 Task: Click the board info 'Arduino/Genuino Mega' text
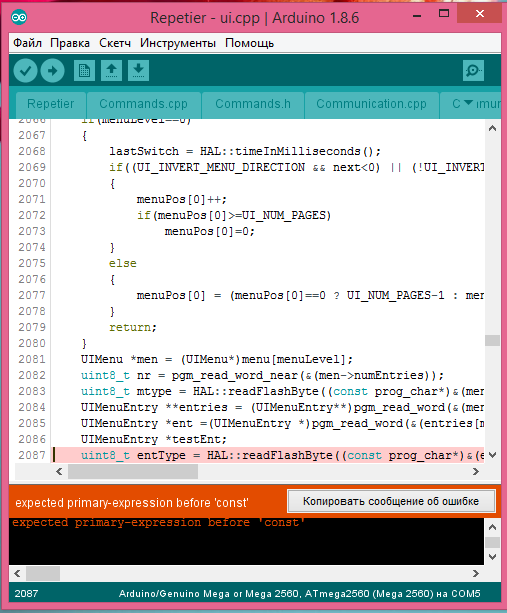299,594
